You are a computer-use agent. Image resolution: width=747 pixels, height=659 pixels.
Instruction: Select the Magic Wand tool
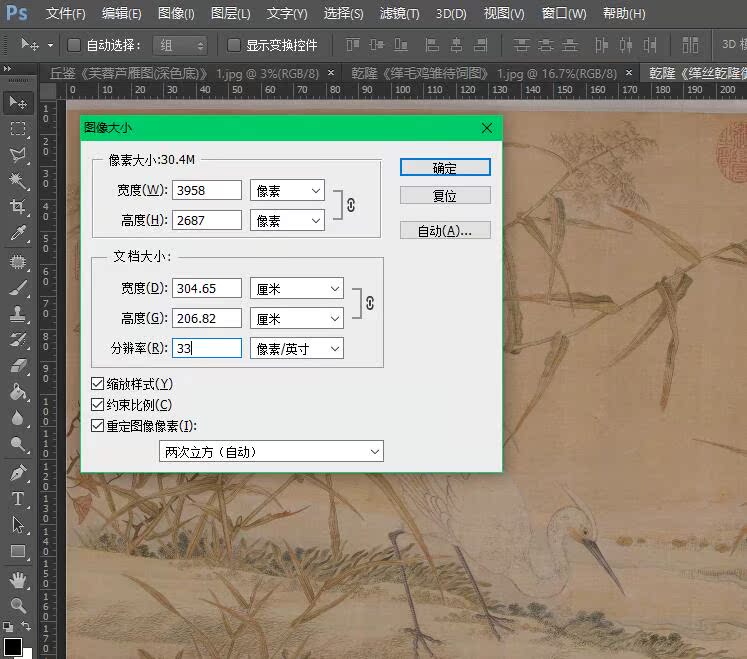click(x=18, y=181)
